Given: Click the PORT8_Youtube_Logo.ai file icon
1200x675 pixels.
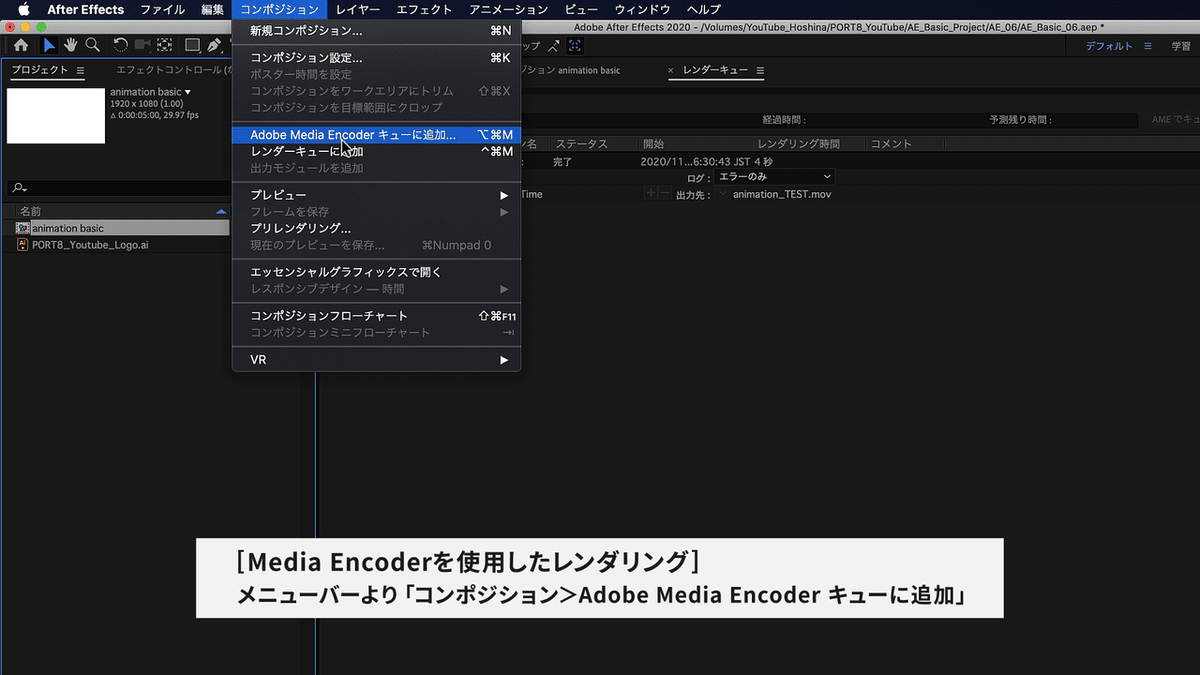Looking at the screenshot, I should click(23, 244).
